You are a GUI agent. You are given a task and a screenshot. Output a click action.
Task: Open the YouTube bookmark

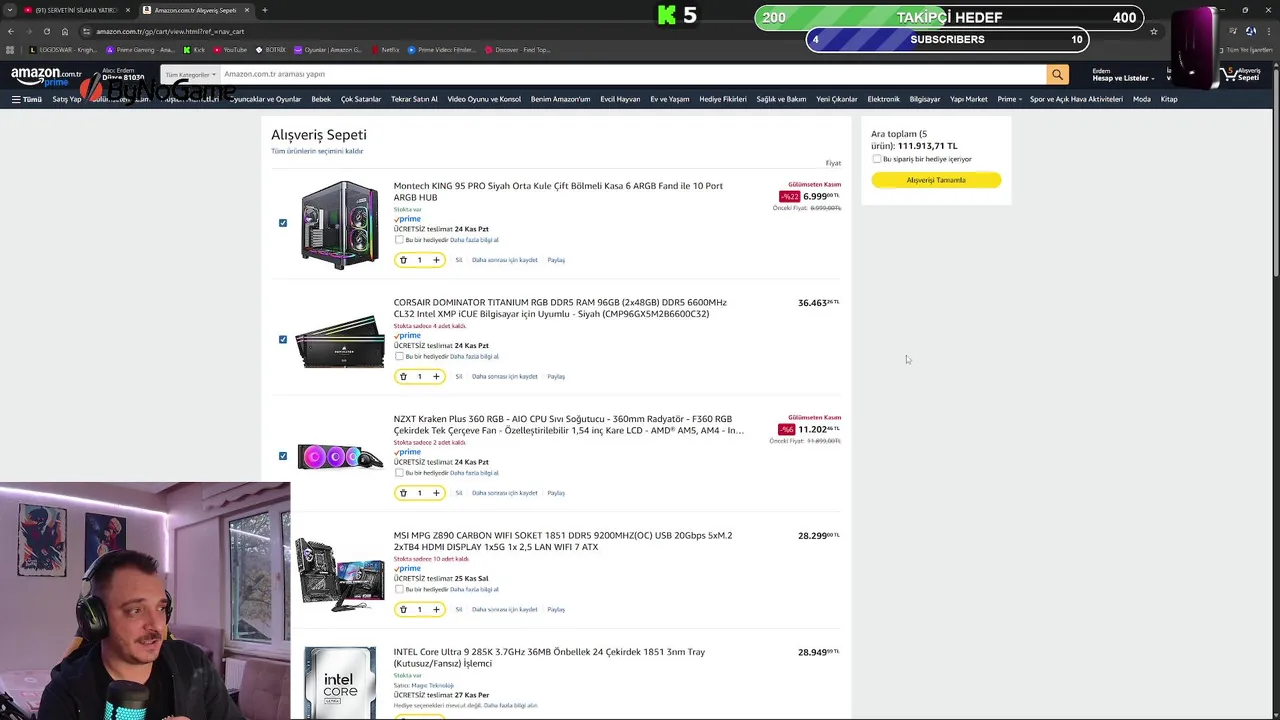pos(230,49)
